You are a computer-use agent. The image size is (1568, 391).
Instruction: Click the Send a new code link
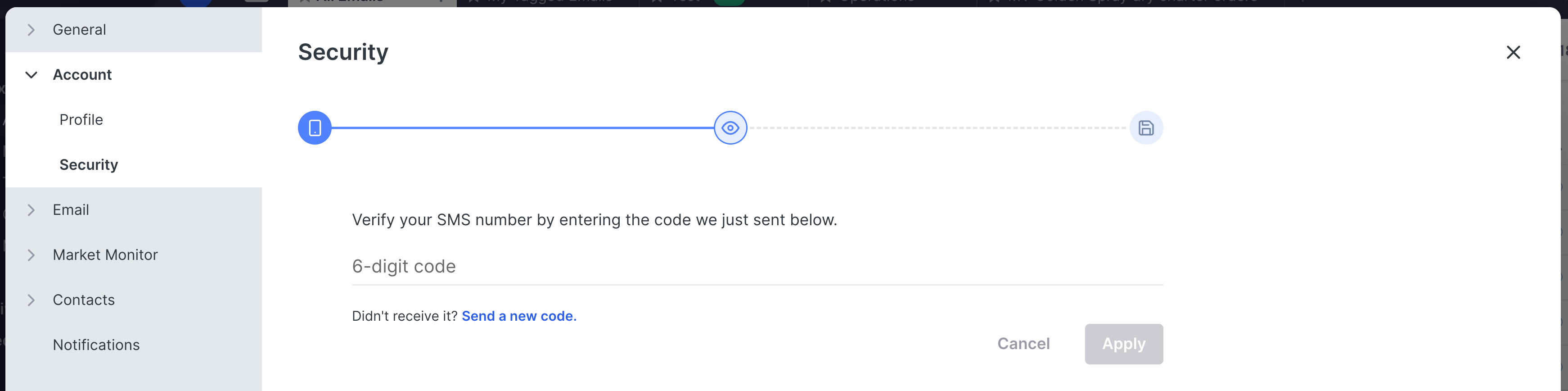(518, 316)
